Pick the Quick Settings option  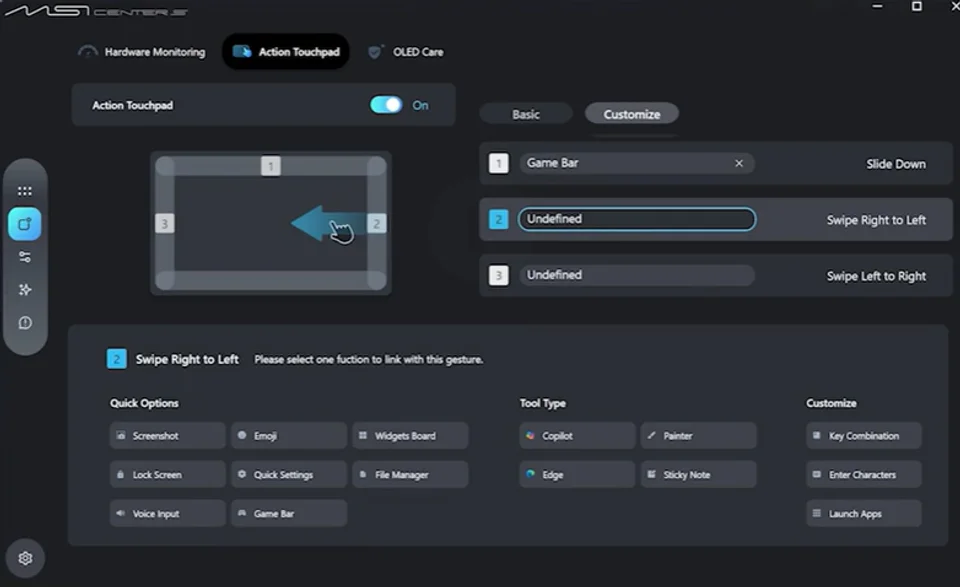pos(289,474)
